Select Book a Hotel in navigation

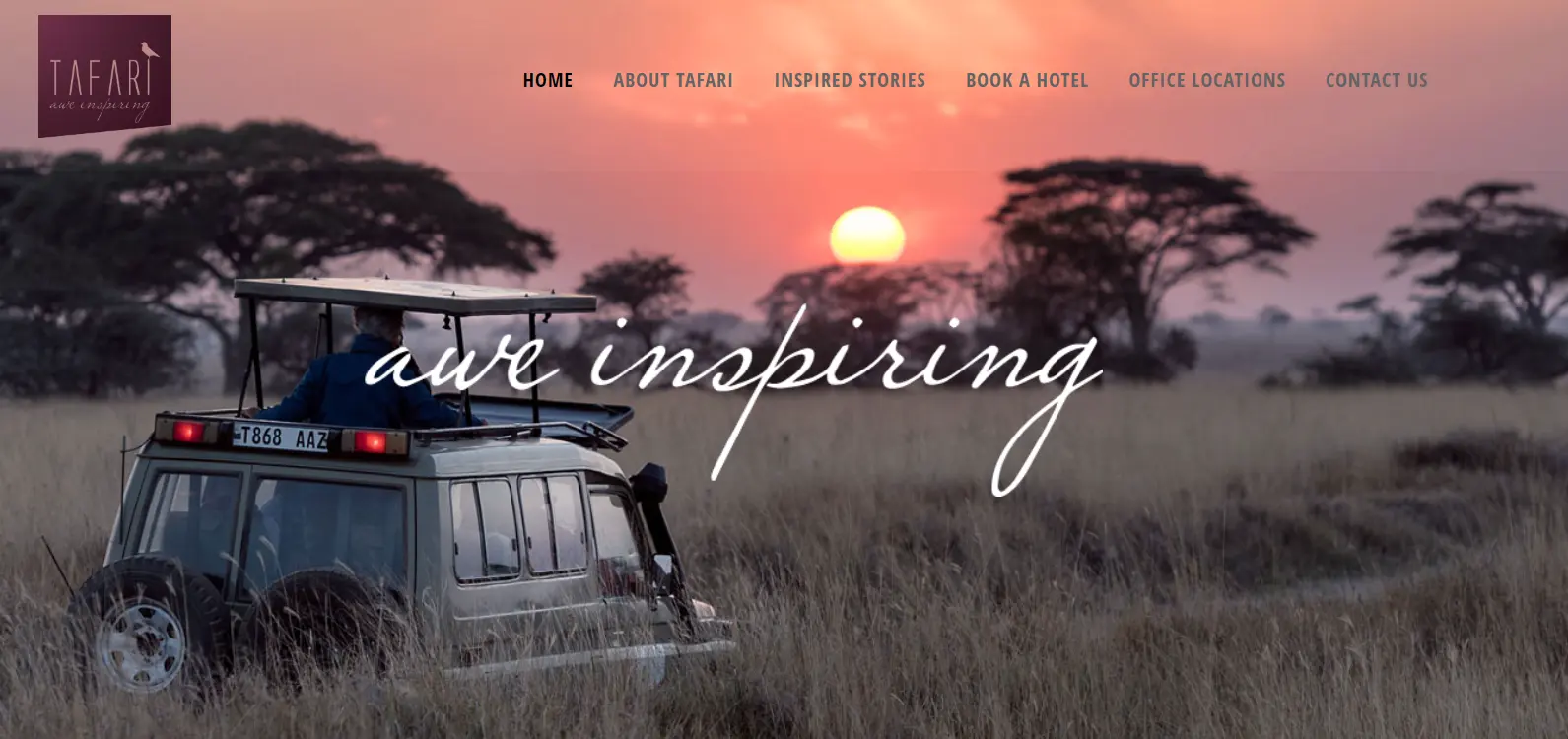pos(1027,80)
